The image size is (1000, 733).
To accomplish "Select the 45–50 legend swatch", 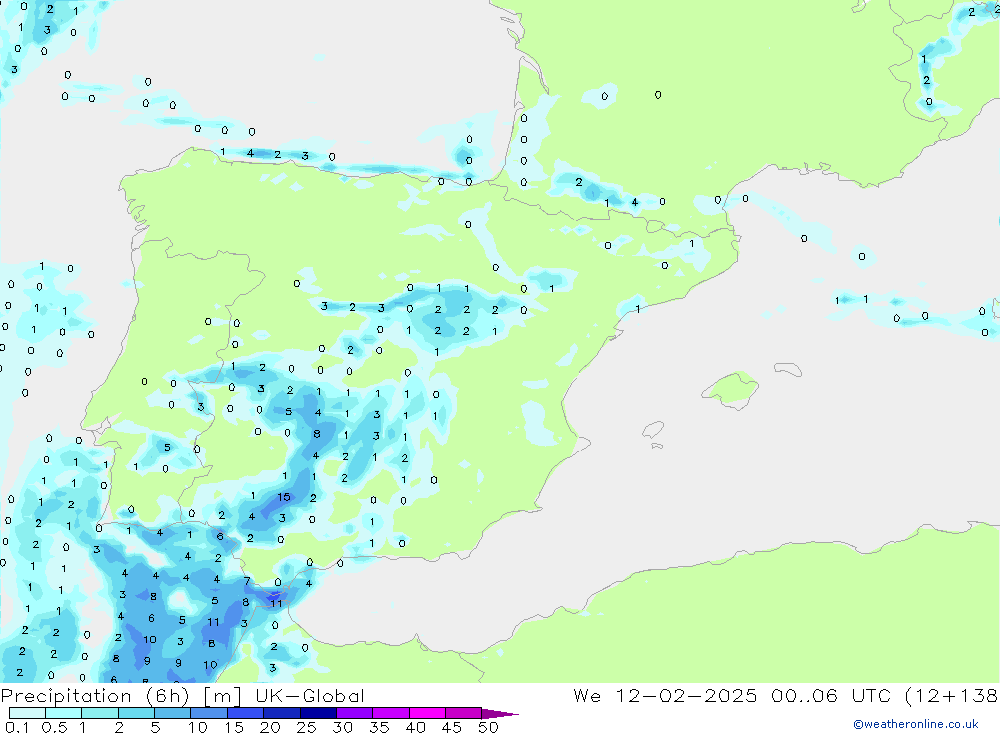I will pyautogui.click(x=464, y=713).
